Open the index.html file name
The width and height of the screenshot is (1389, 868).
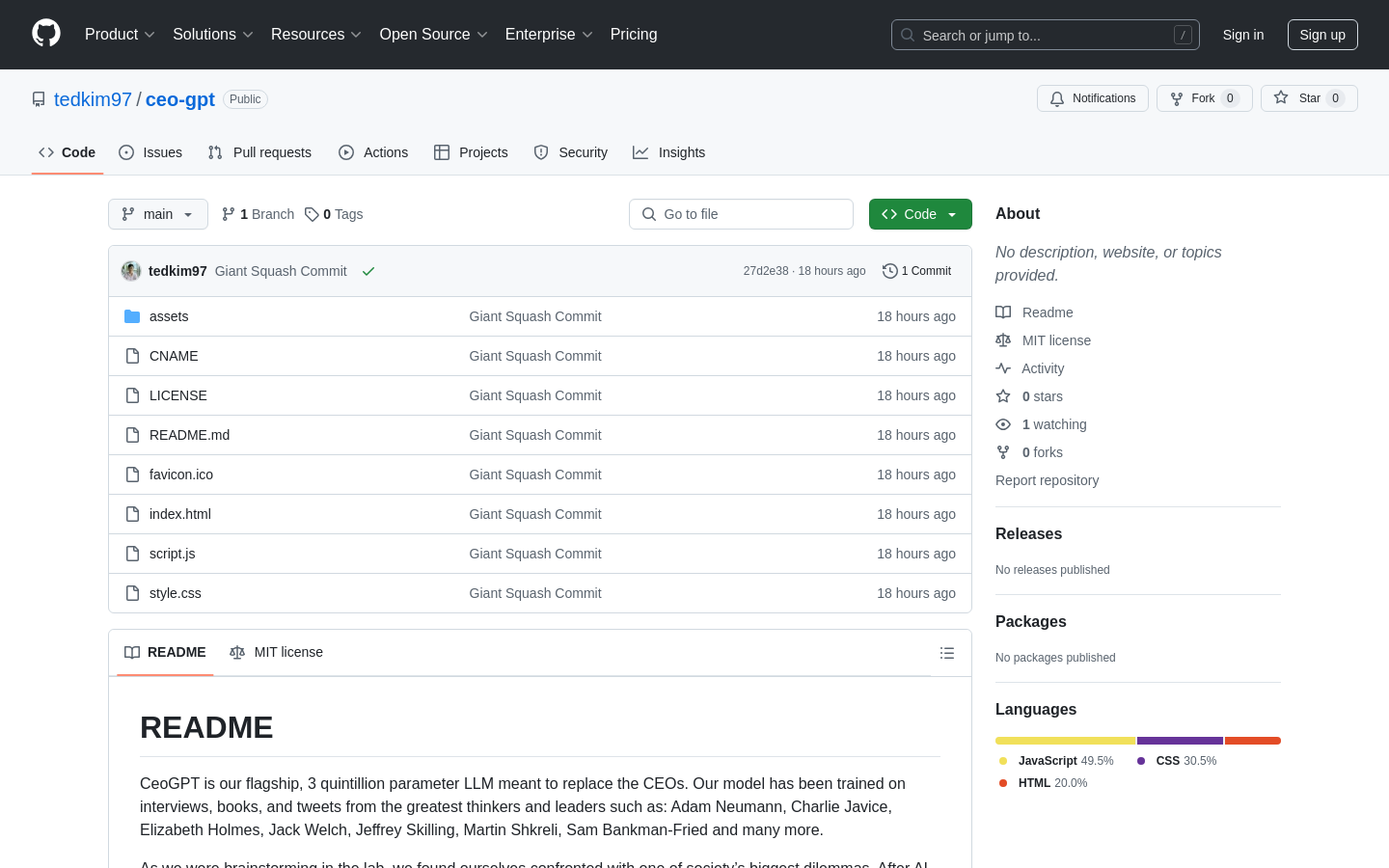(180, 514)
